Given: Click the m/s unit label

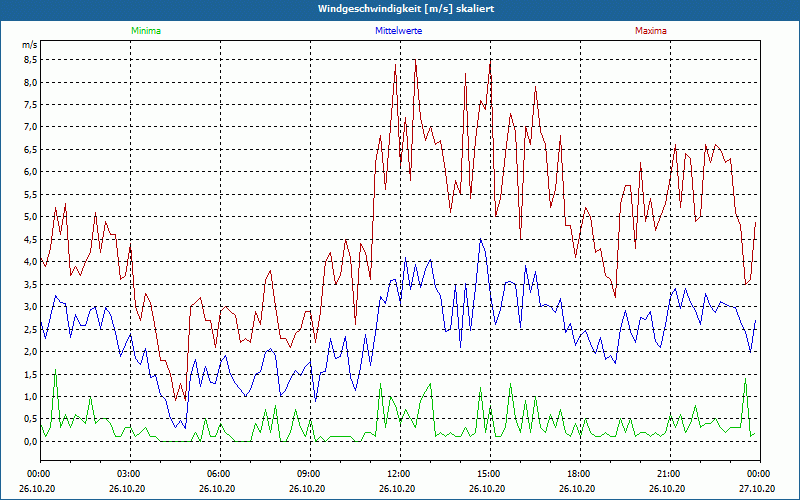Looking at the screenshot, I should pos(28,45).
